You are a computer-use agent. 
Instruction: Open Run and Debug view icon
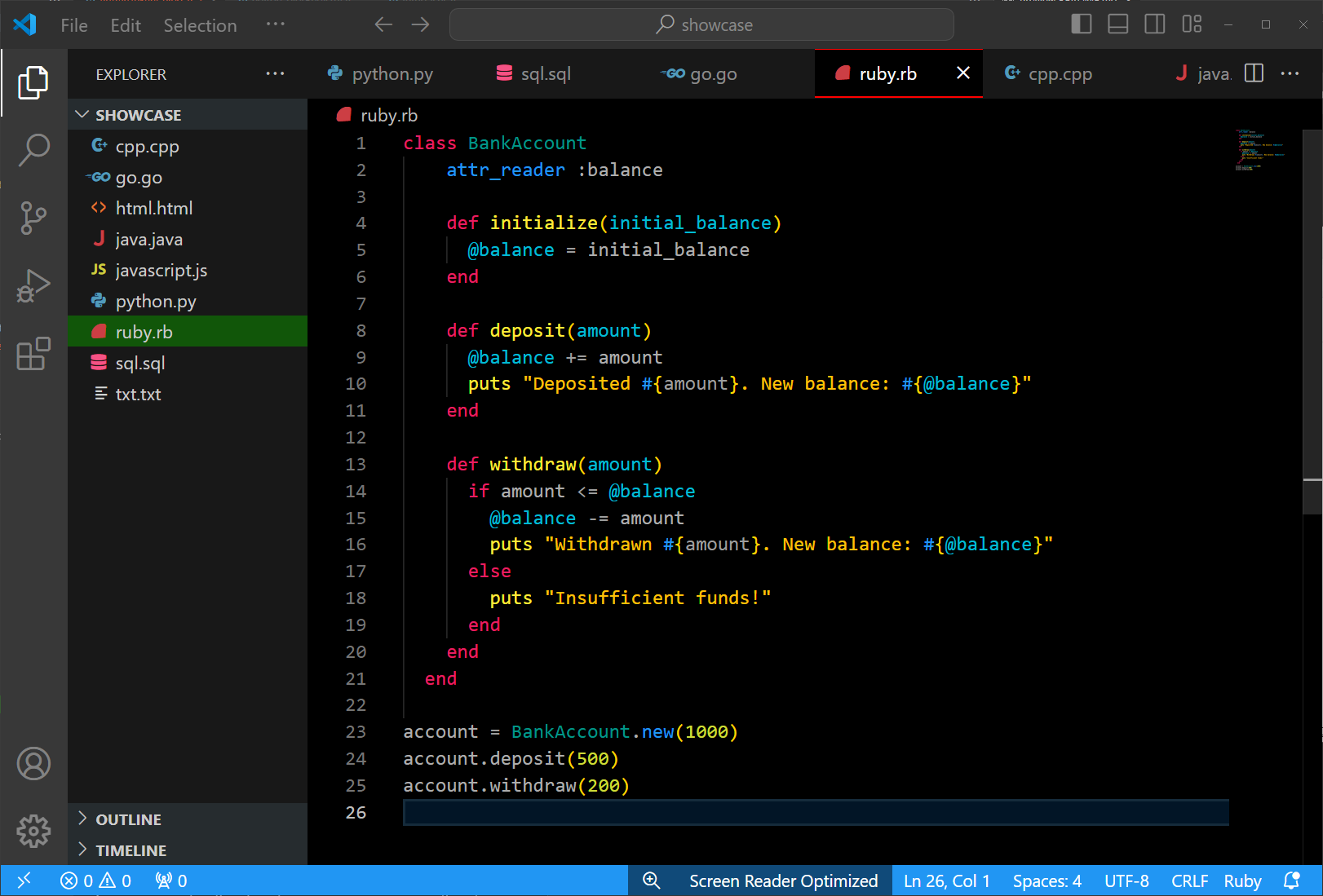(33, 286)
